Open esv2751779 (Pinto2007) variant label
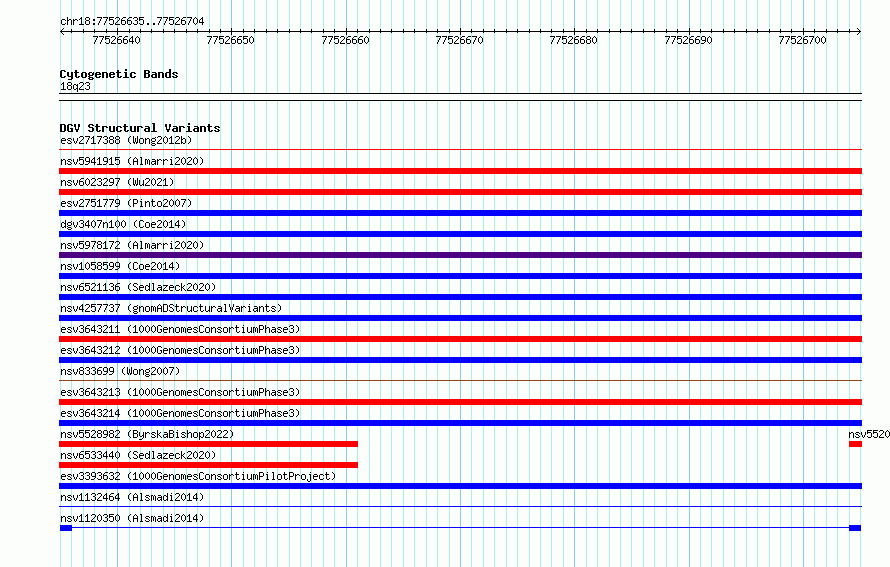The image size is (890, 567). click(126, 203)
